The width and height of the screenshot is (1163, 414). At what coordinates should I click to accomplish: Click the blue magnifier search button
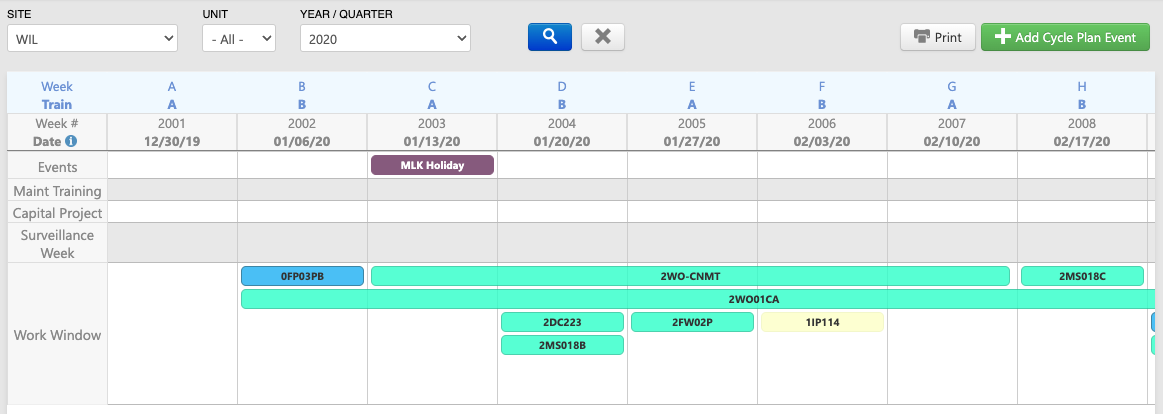point(549,37)
